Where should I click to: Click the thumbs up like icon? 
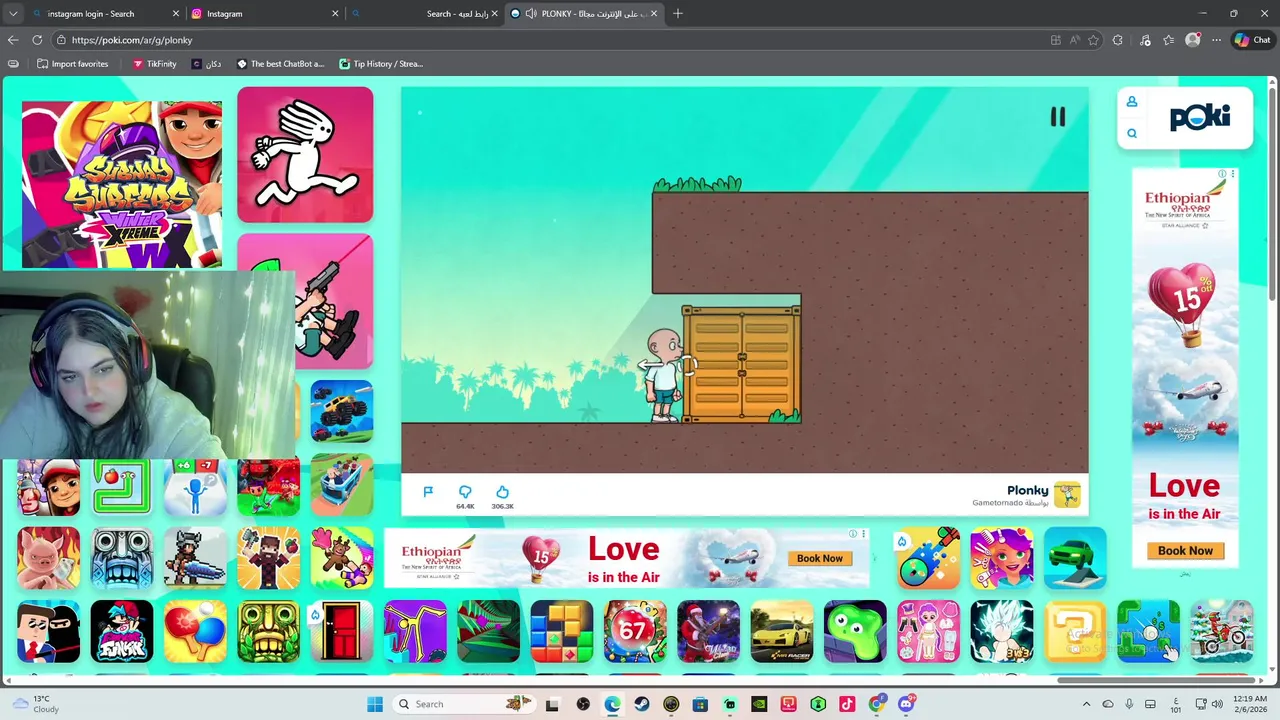(502, 492)
